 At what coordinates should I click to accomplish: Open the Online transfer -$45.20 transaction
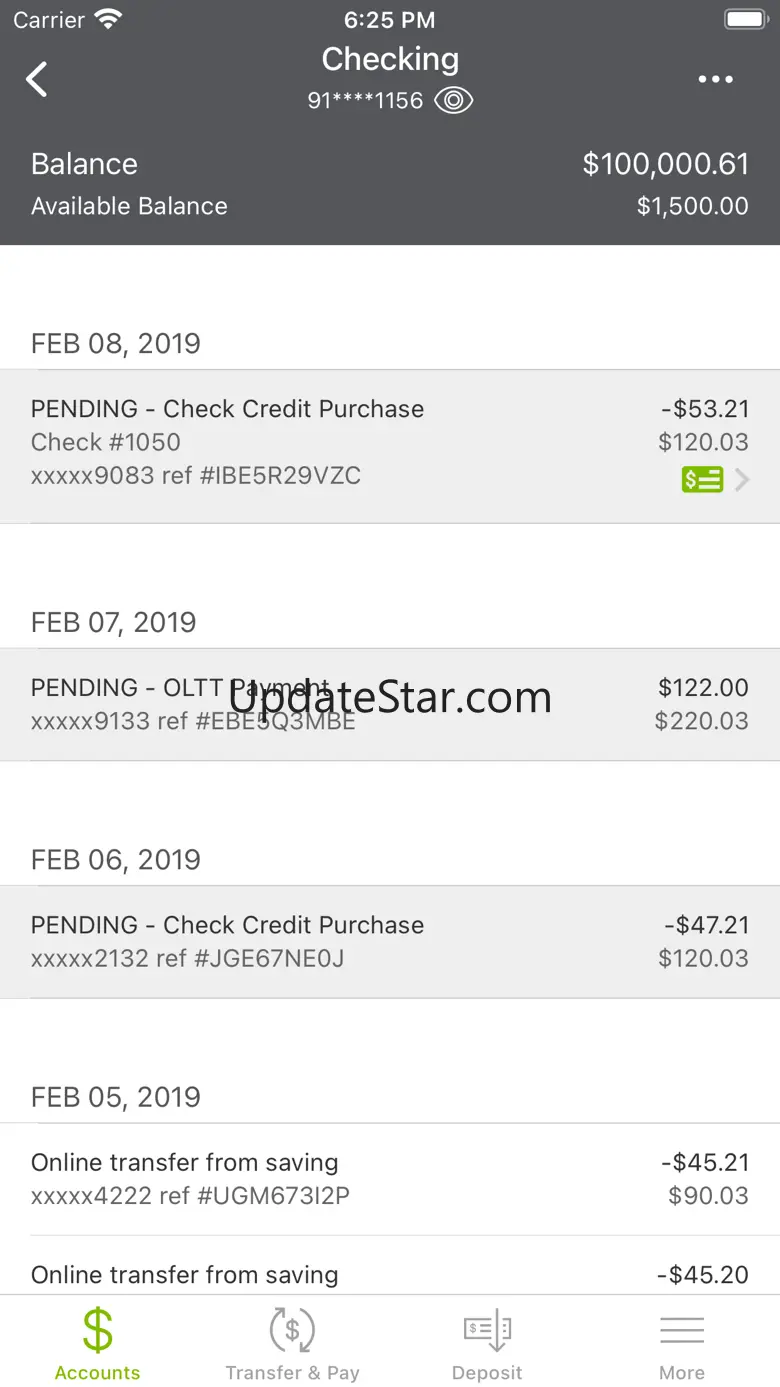point(390,1275)
